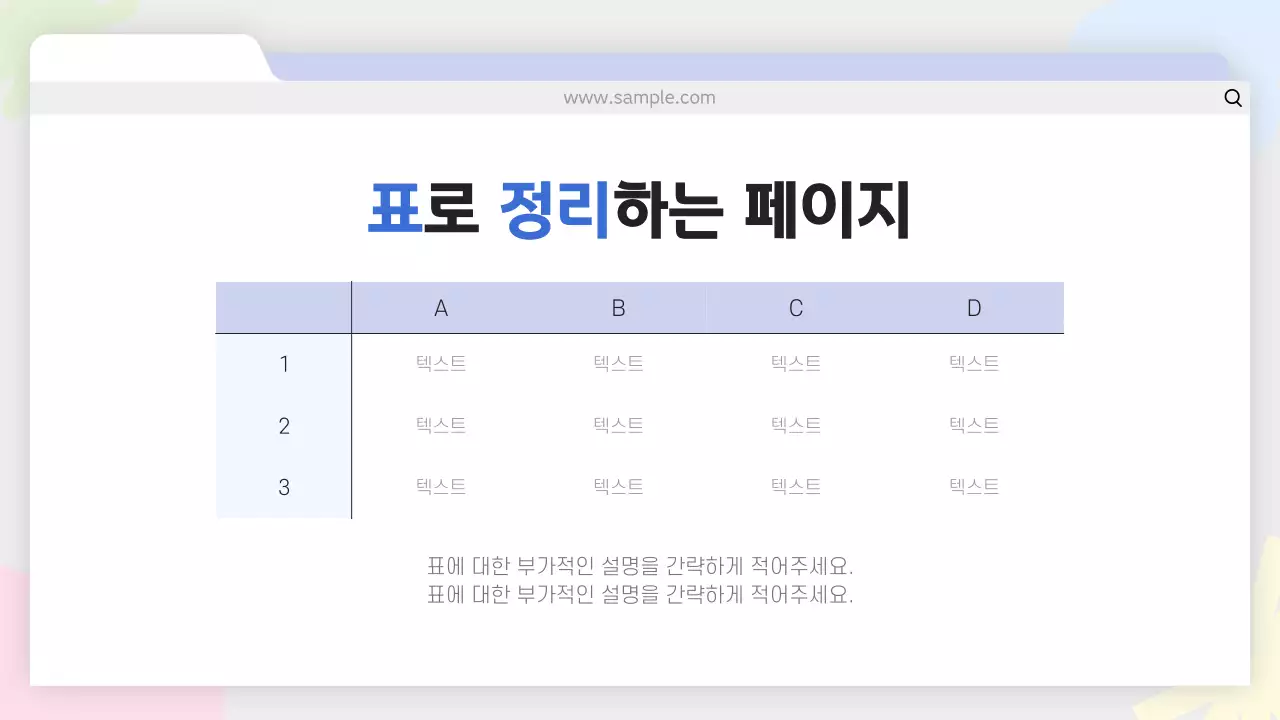Image resolution: width=1280 pixels, height=720 pixels.
Task: Select column header B
Action: (x=618, y=308)
